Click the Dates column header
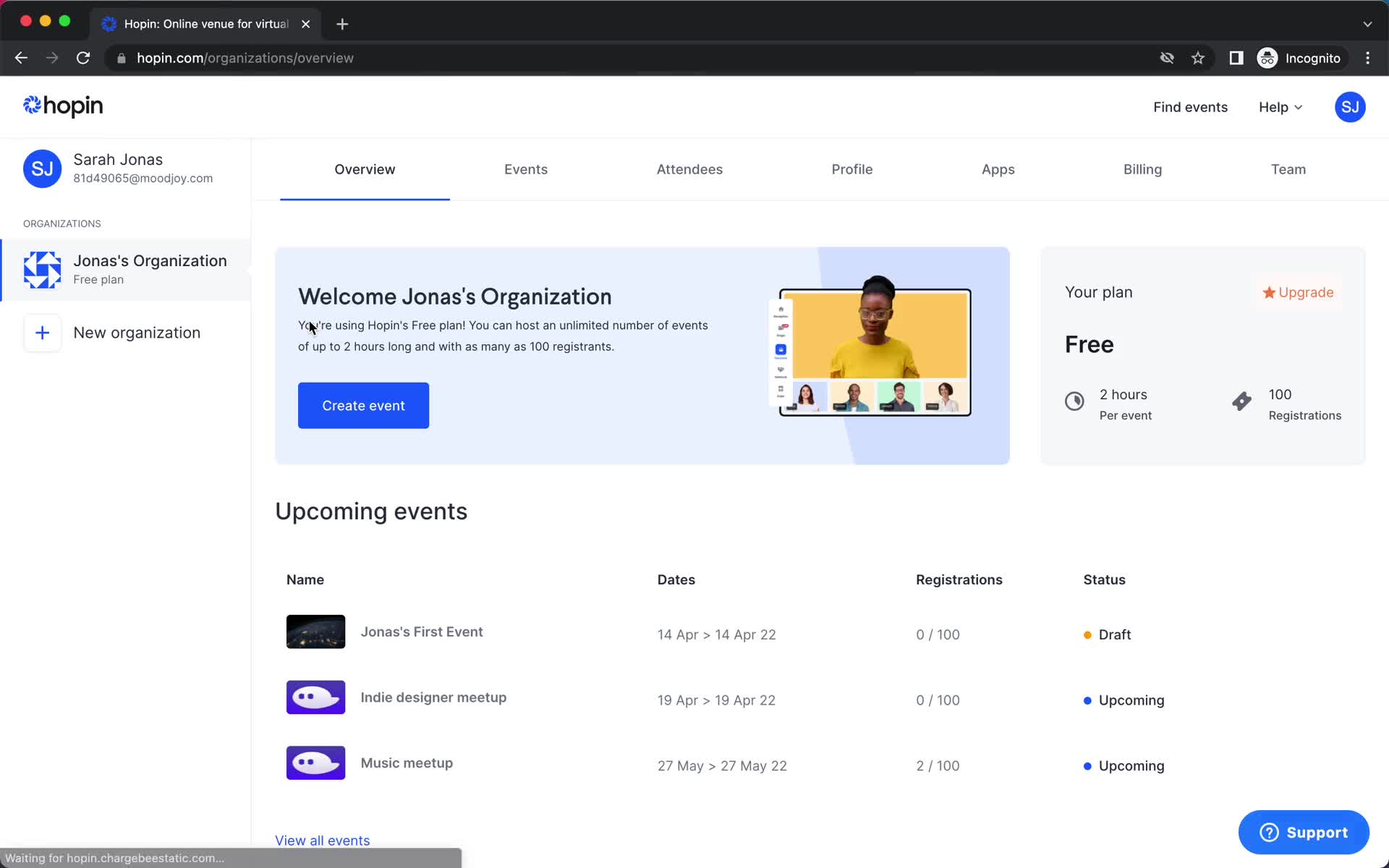Viewport: 1389px width, 868px height. 676,579
